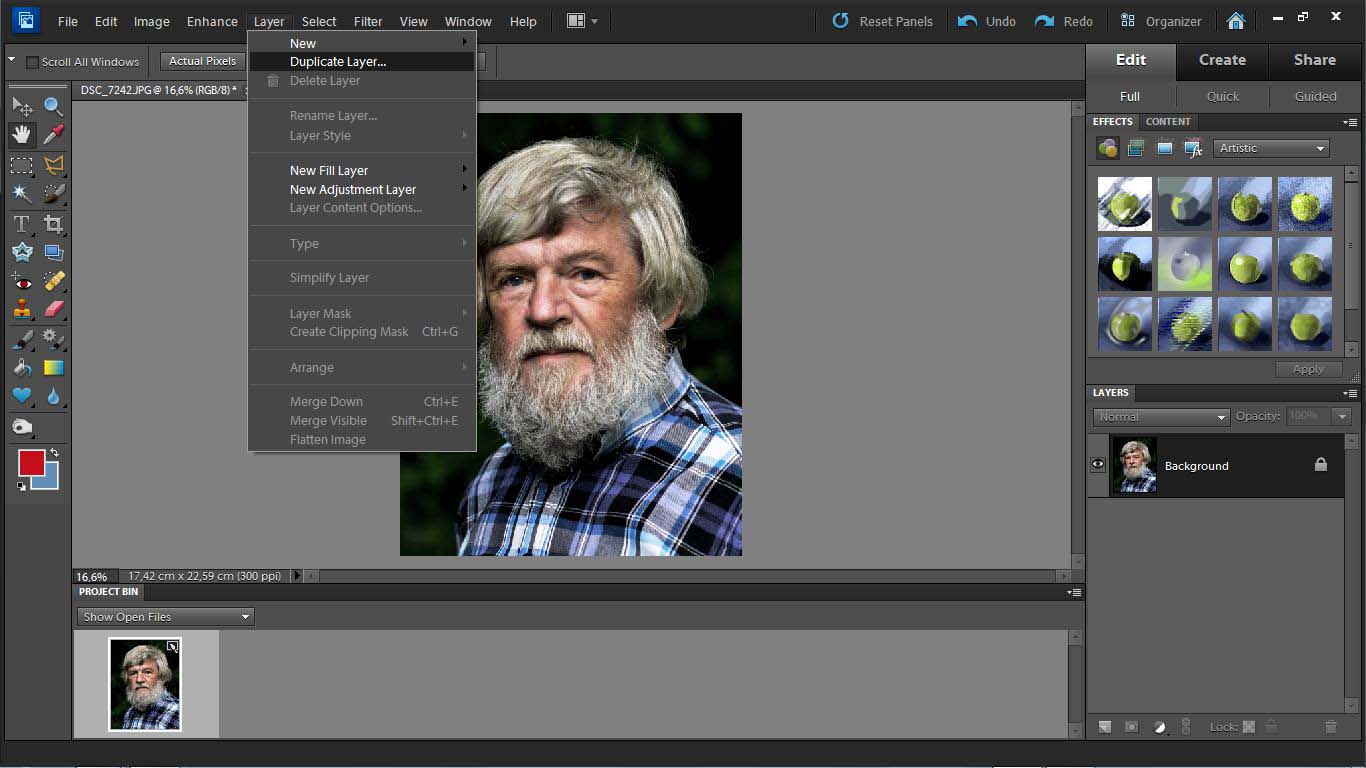Select the Red Eye Removal tool
This screenshot has width=1366, height=768.
click(x=22, y=282)
